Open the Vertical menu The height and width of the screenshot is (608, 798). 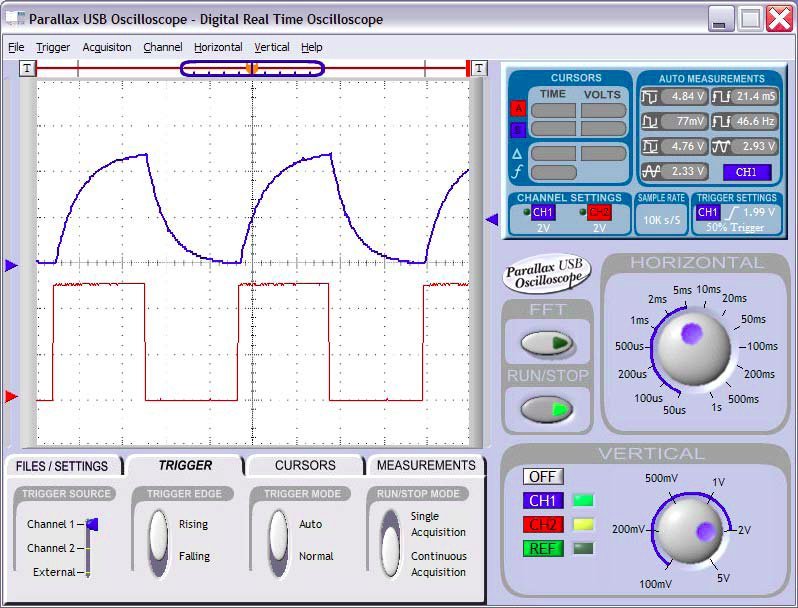pyautogui.click(x=272, y=47)
